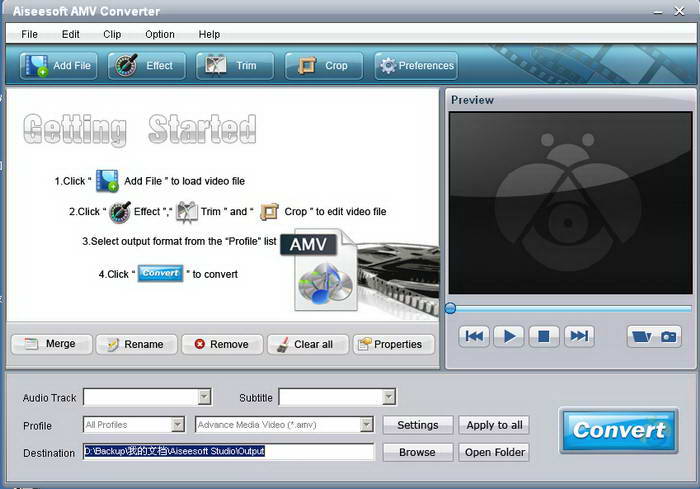
Task: Expand the Audio Track dropdown
Action: point(204,397)
